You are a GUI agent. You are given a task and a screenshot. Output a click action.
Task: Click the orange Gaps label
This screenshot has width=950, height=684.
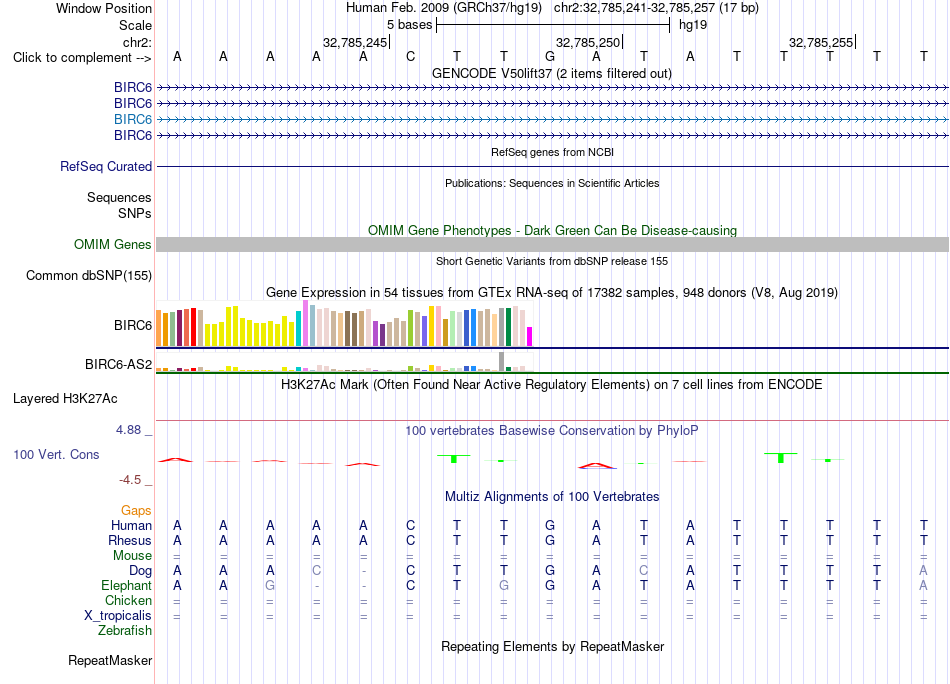coord(136,511)
